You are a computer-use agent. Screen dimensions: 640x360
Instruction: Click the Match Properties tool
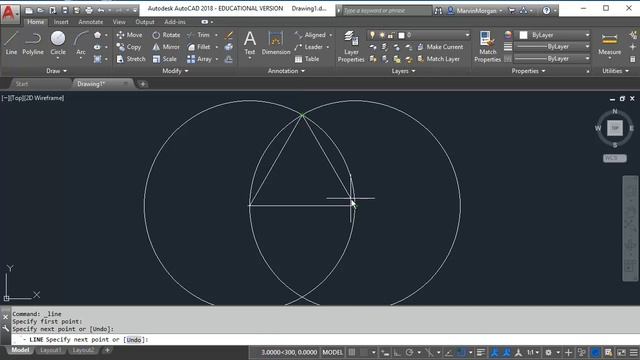(487, 47)
